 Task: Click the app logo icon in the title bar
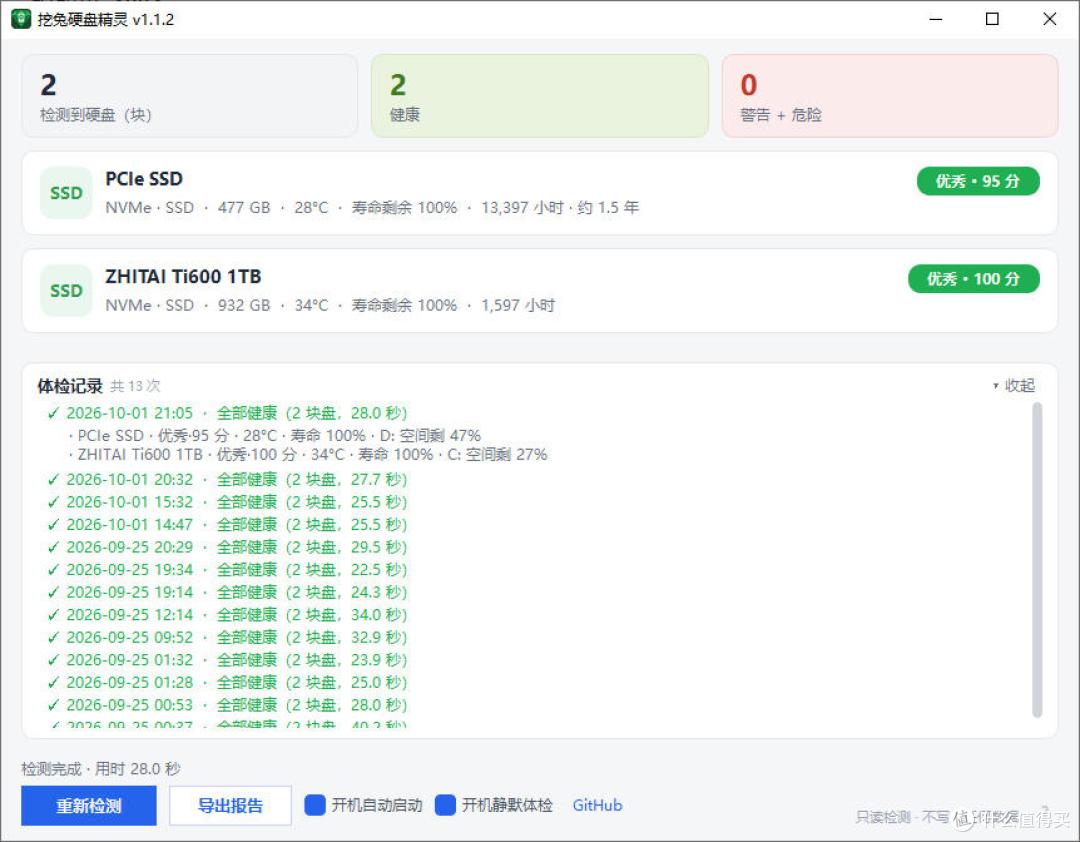21,19
